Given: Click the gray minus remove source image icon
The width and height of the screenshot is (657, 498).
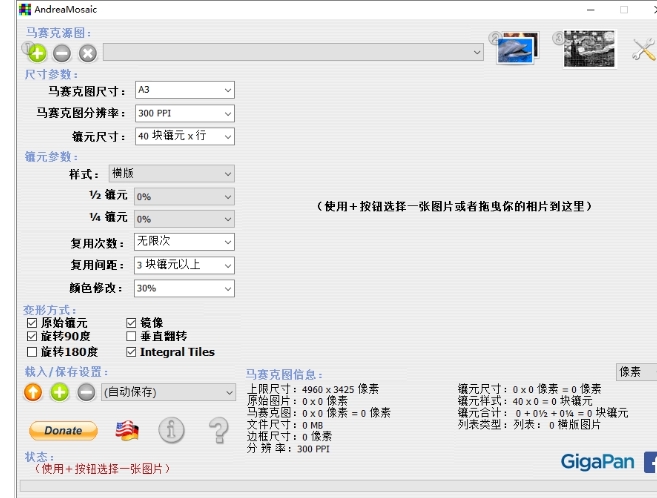Looking at the screenshot, I should coord(62,53).
